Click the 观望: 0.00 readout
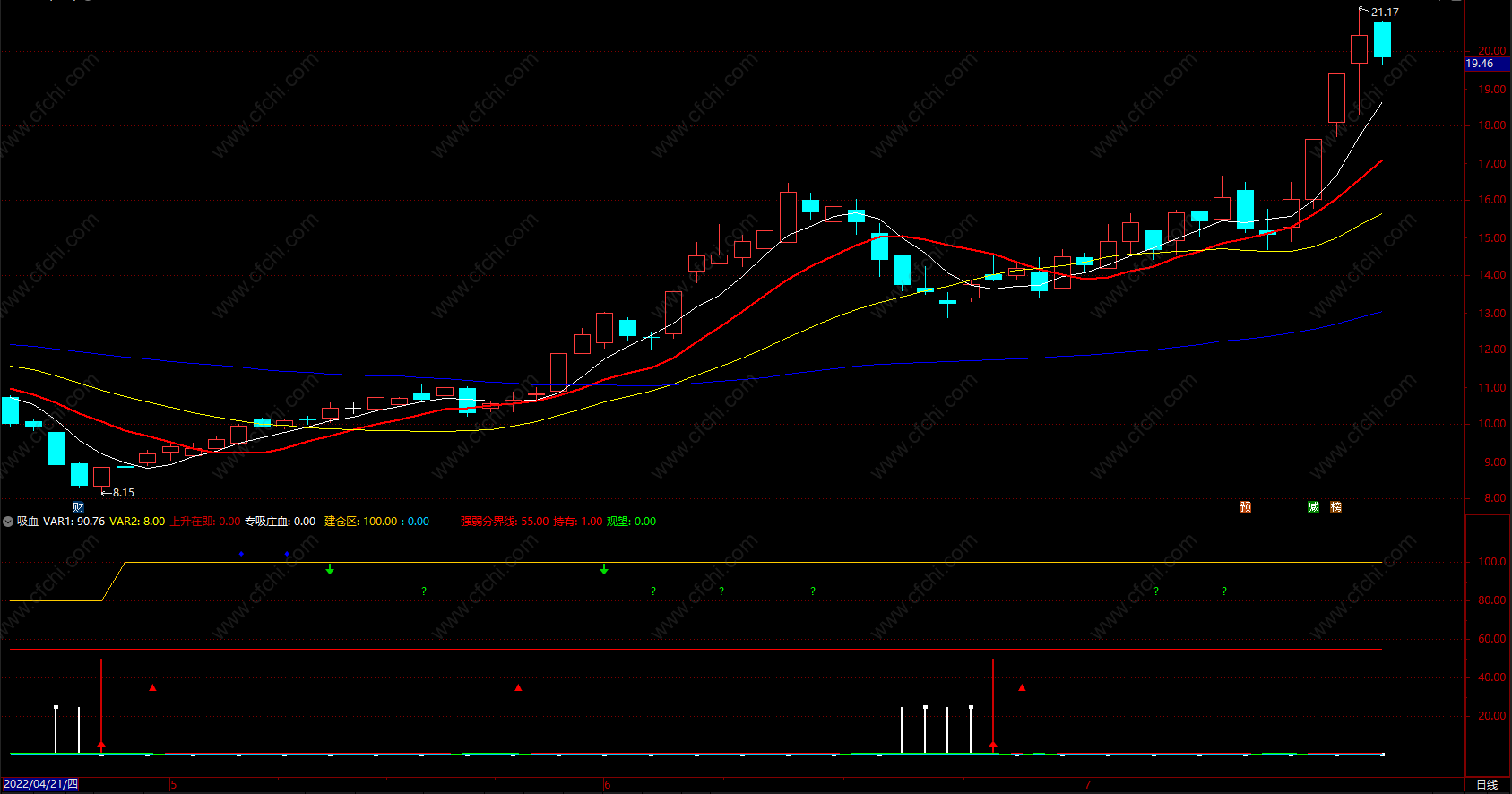This screenshot has height=794, width=1512. (x=631, y=522)
